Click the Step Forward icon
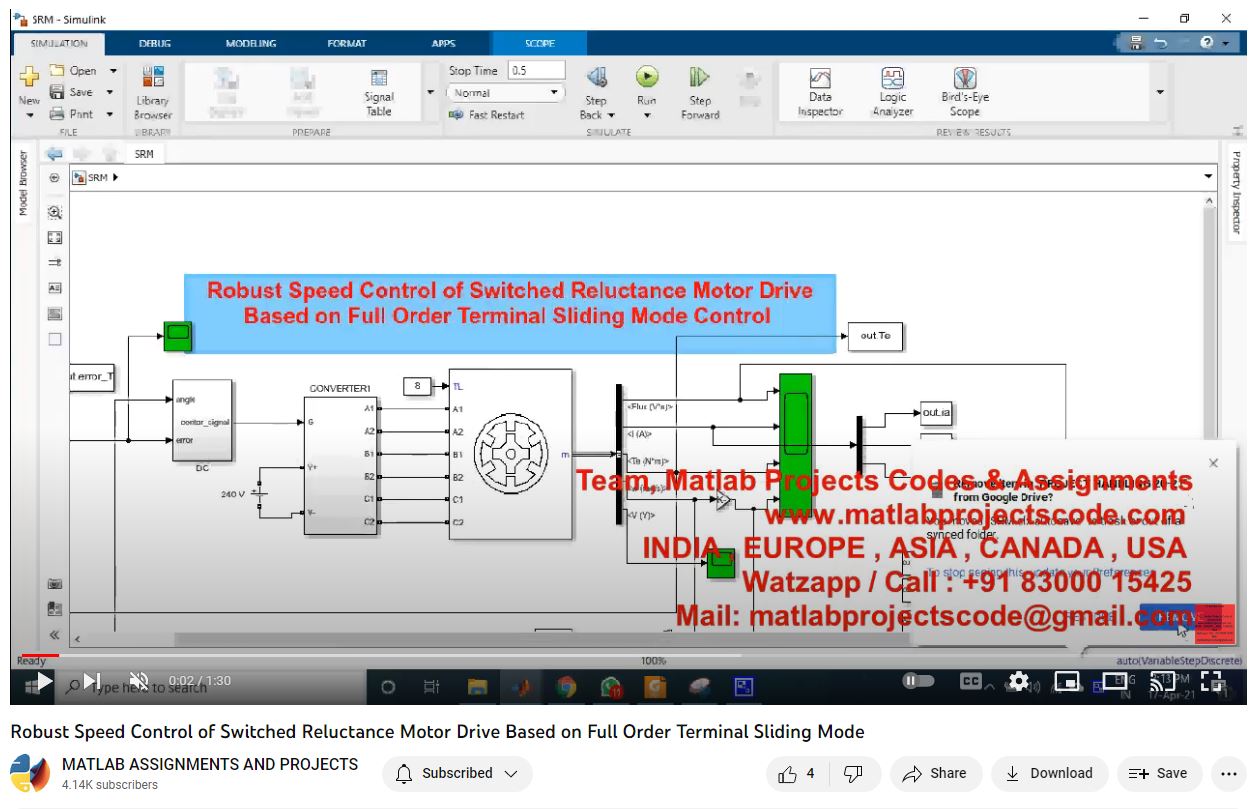The image size is (1256, 809). click(700, 79)
